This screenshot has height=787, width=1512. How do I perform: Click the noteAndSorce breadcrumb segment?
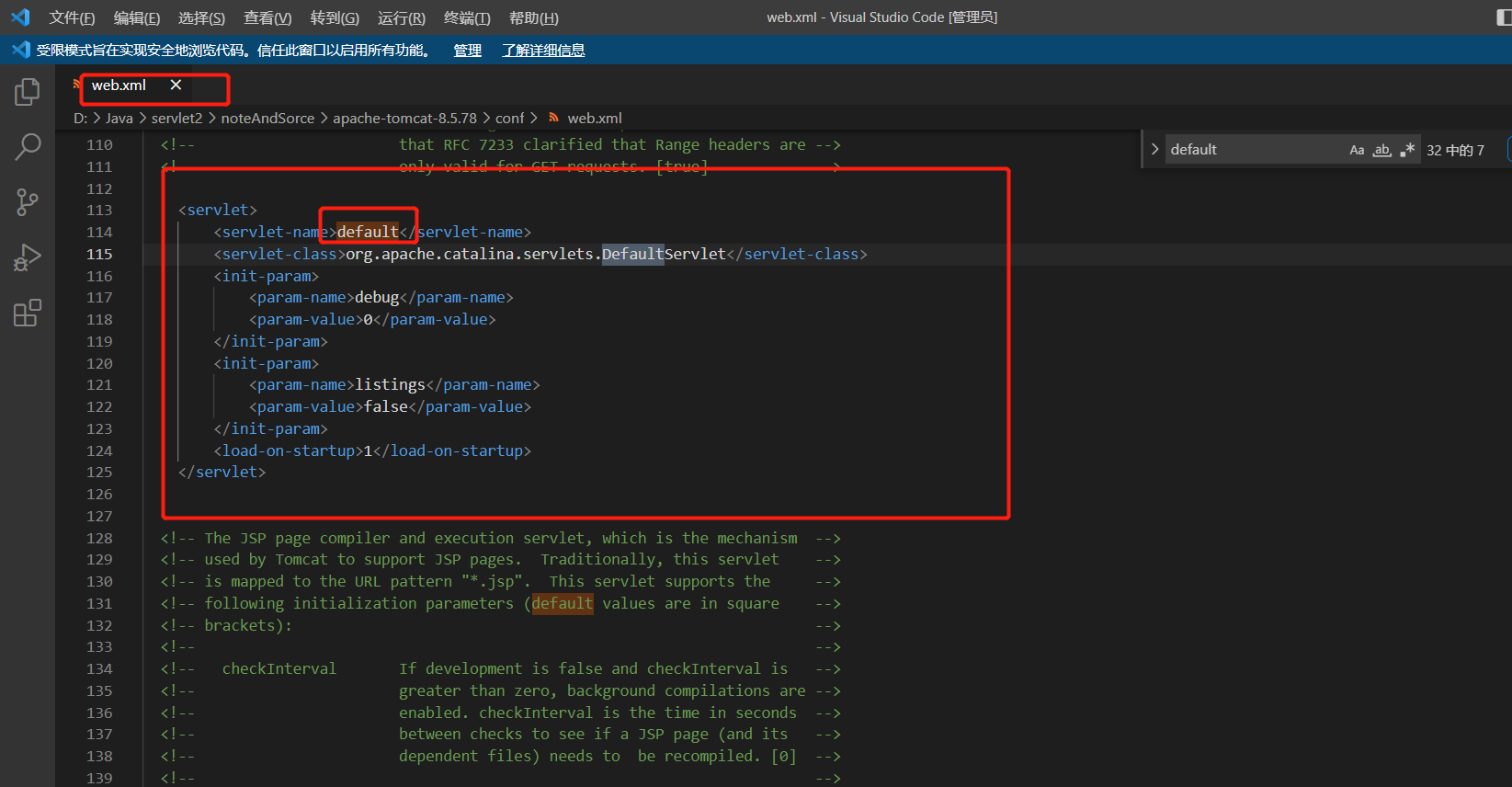click(267, 118)
